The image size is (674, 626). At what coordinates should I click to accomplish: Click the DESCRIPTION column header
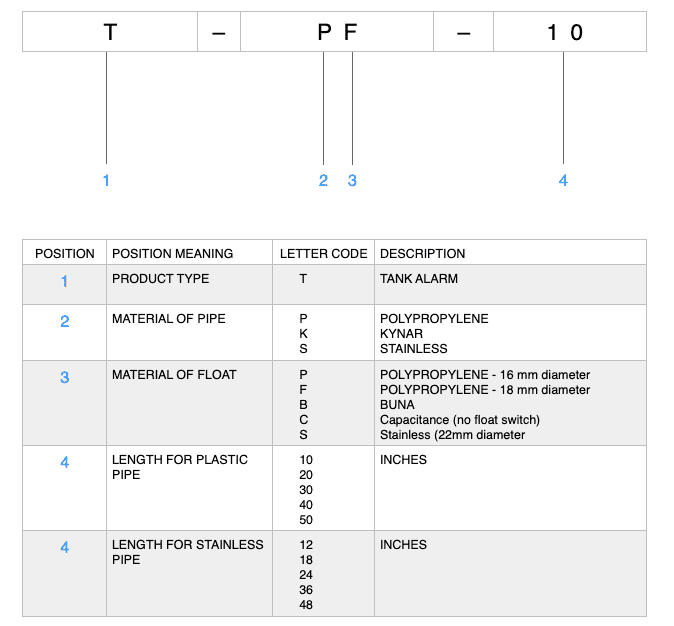click(423, 254)
